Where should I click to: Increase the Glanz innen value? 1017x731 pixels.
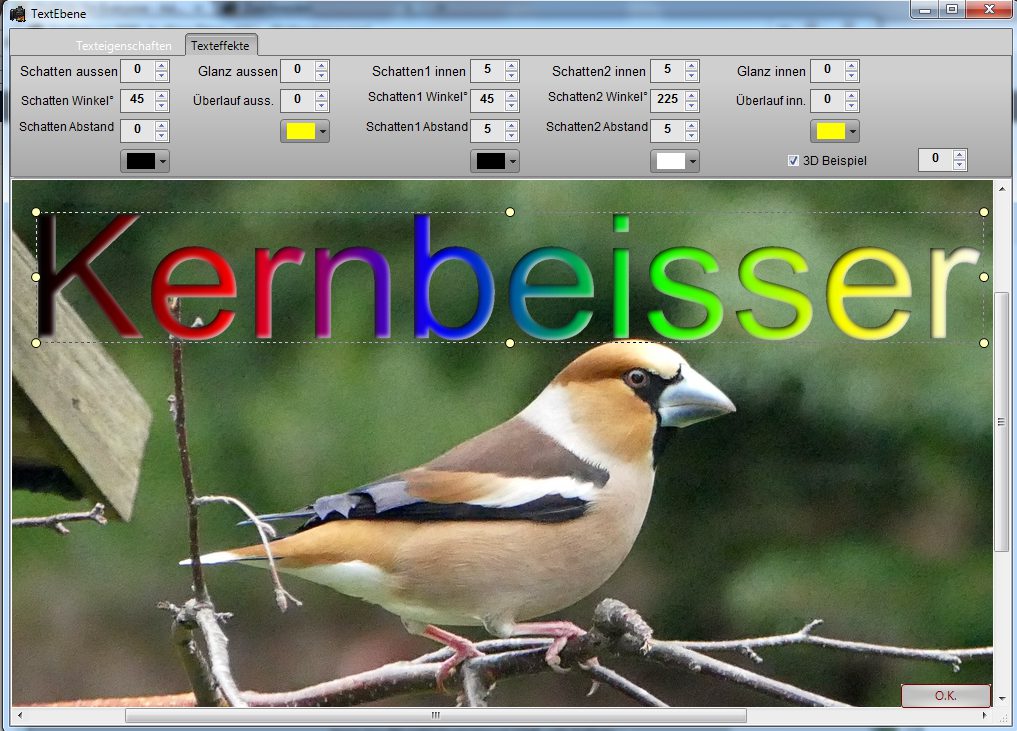pos(852,66)
